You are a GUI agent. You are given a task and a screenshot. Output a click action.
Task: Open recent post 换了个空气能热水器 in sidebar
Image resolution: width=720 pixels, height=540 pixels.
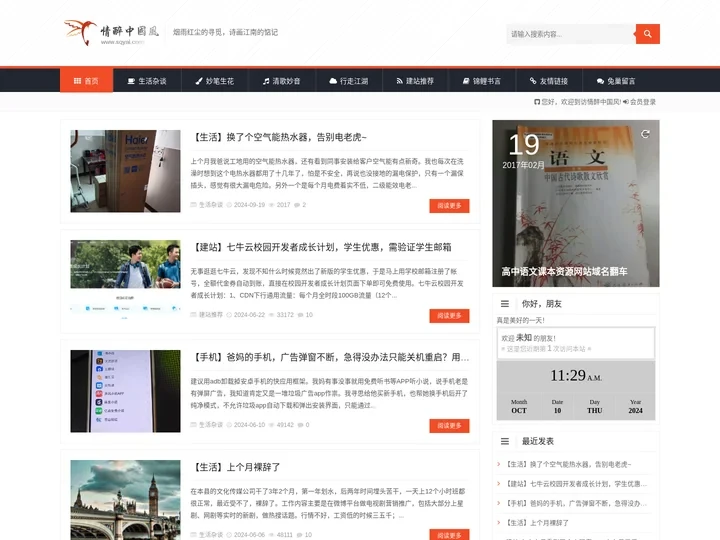568,464
